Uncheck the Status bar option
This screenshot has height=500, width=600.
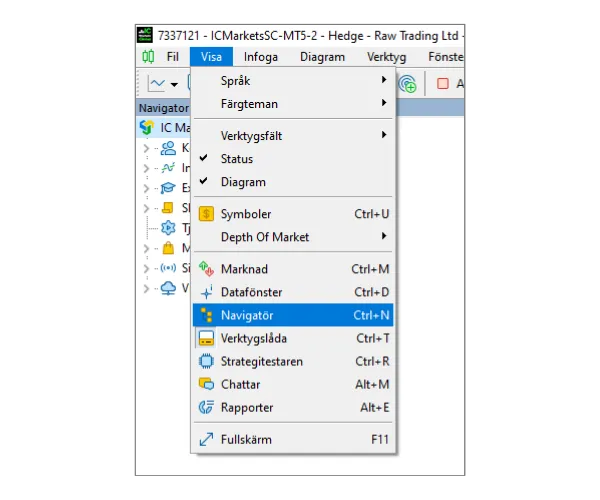[x=237, y=159]
